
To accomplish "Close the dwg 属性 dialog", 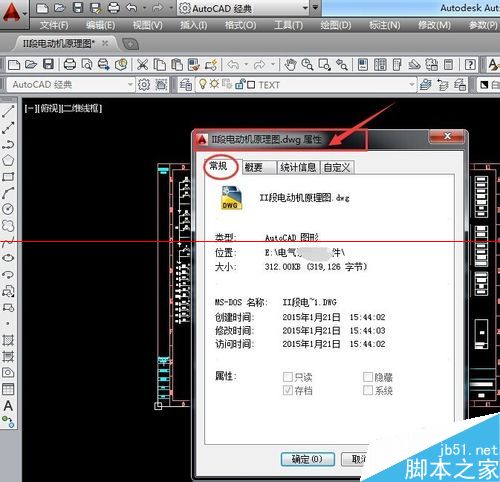I will coord(447,136).
